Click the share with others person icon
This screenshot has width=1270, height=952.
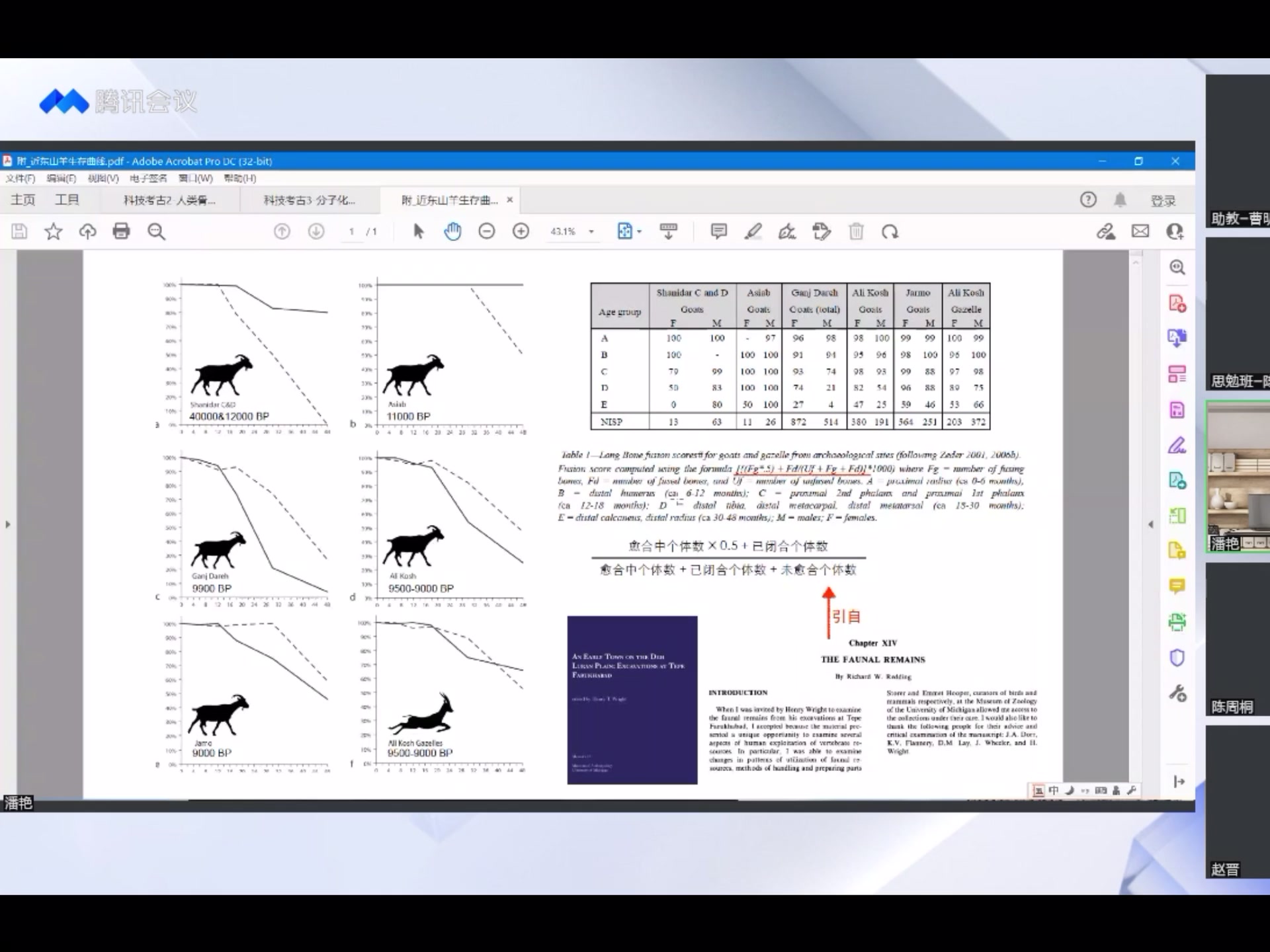(1175, 231)
